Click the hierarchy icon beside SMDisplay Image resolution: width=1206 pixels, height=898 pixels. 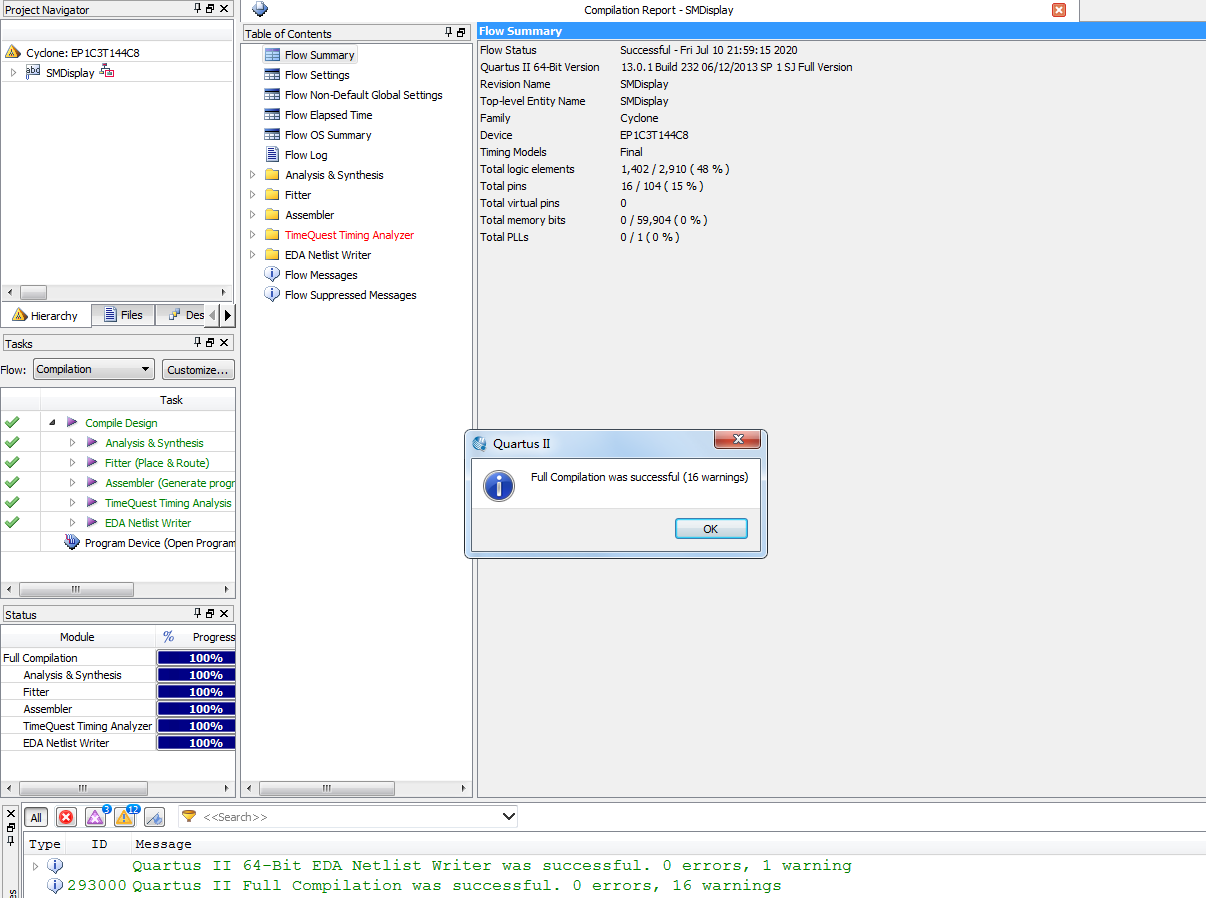(107, 72)
